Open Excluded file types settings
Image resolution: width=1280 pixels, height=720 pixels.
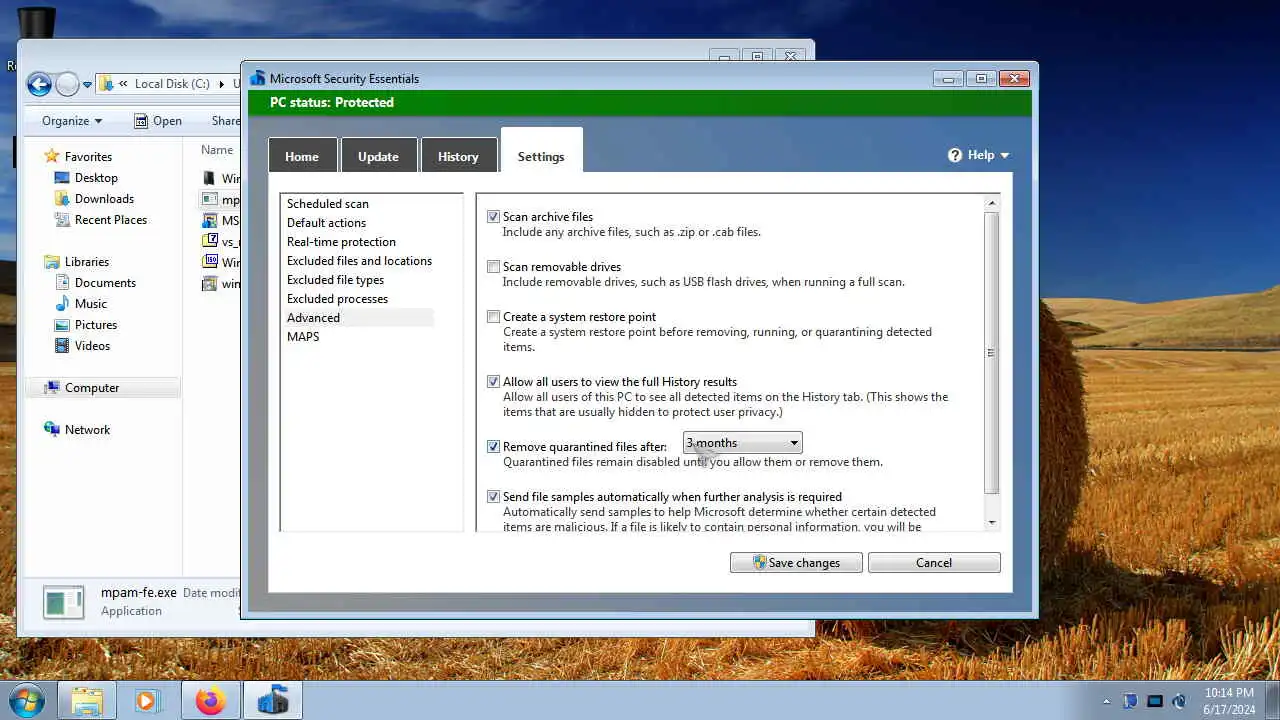pos(335,280)
